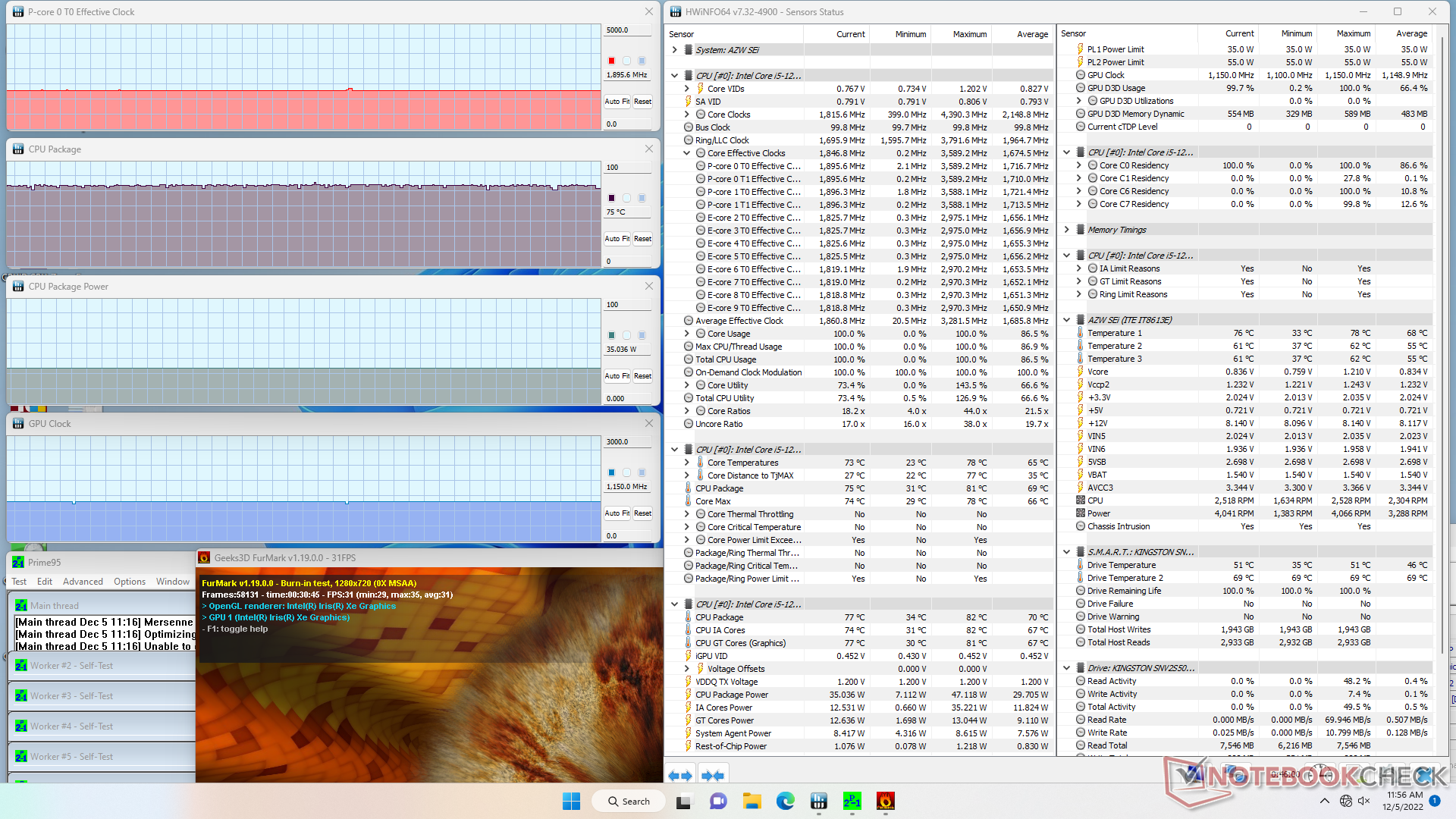Open the Test menu in Prime95
This screenshot has height=819, width=1456.
19,582
